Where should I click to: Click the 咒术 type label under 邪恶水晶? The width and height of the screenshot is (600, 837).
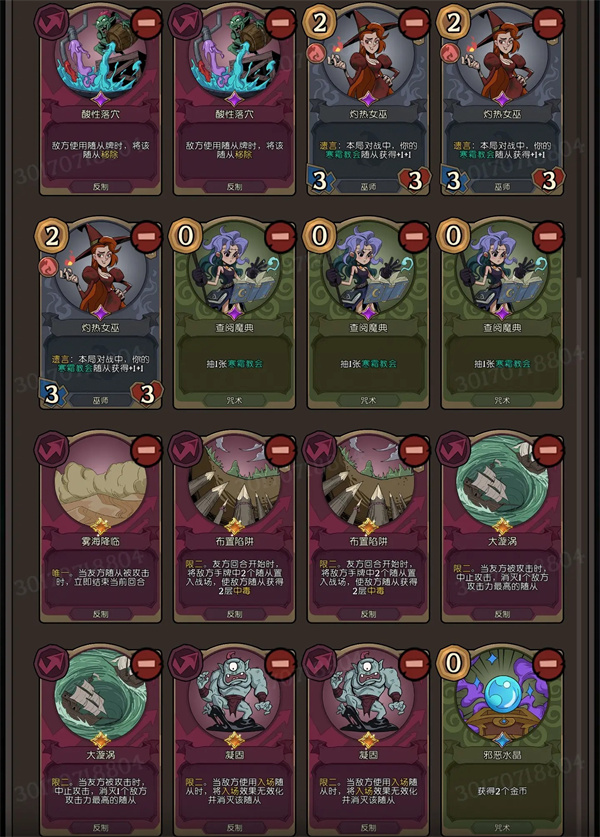pyautogui.click(x=502, y=828)
